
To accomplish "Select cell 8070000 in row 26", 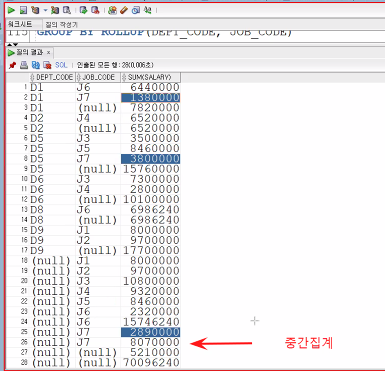I will tap(151, 342).
